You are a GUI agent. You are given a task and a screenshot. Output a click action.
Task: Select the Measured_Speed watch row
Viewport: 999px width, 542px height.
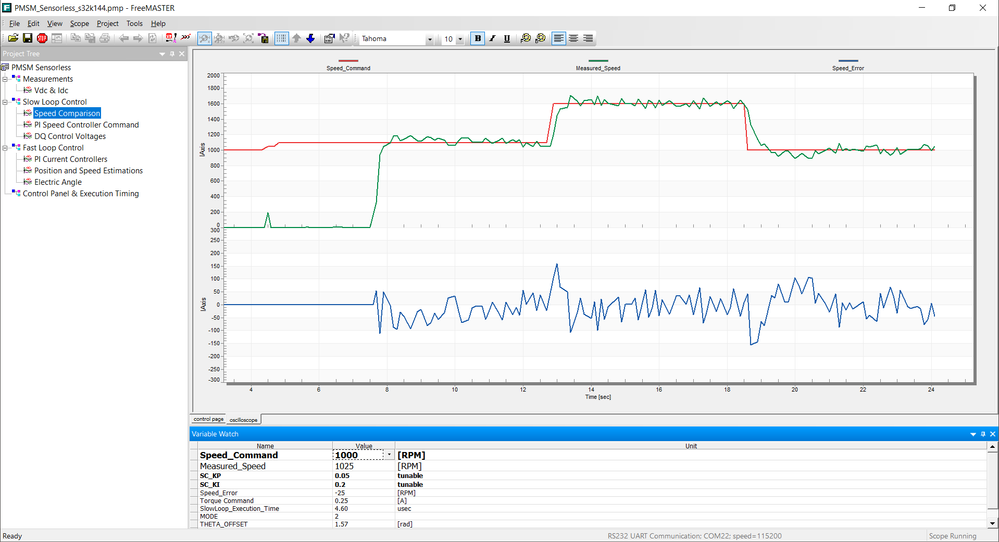589,466
